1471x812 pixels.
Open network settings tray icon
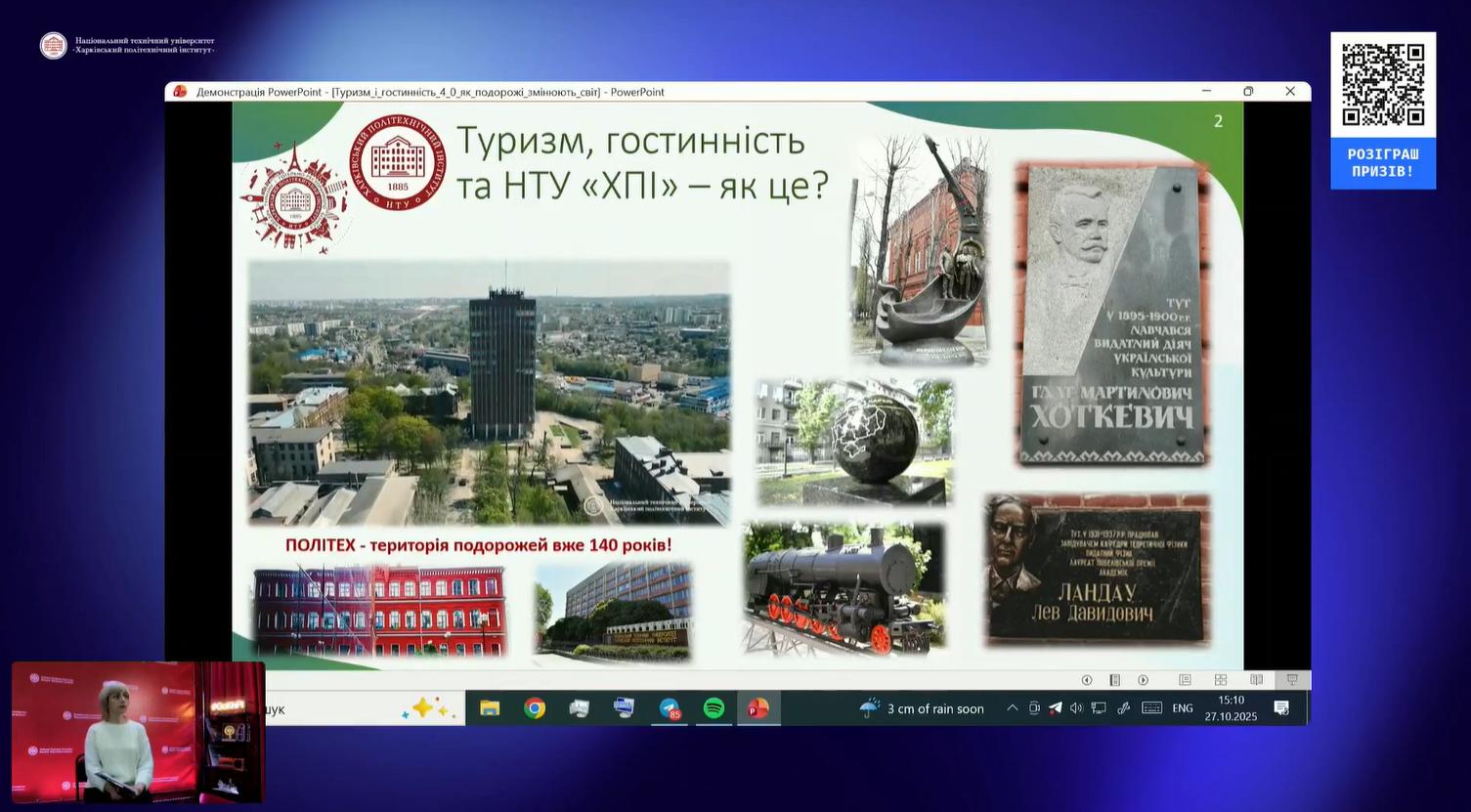(x=1099, y=708)
